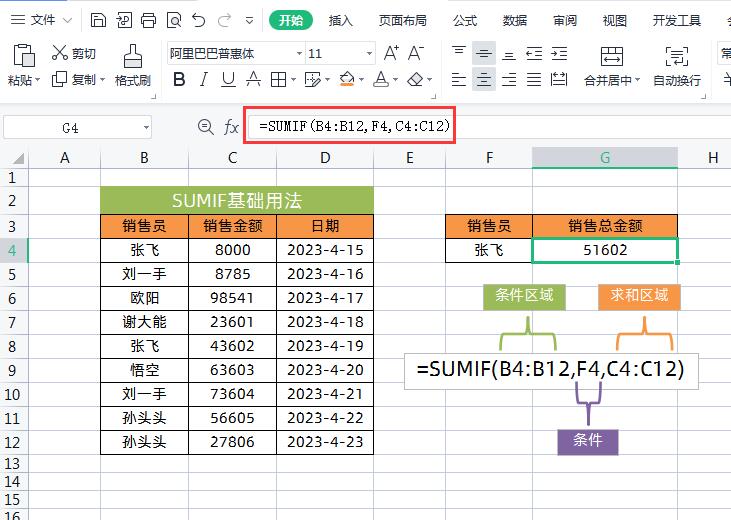
Task: Click the insert function fx icon
Action: [231, 127]
